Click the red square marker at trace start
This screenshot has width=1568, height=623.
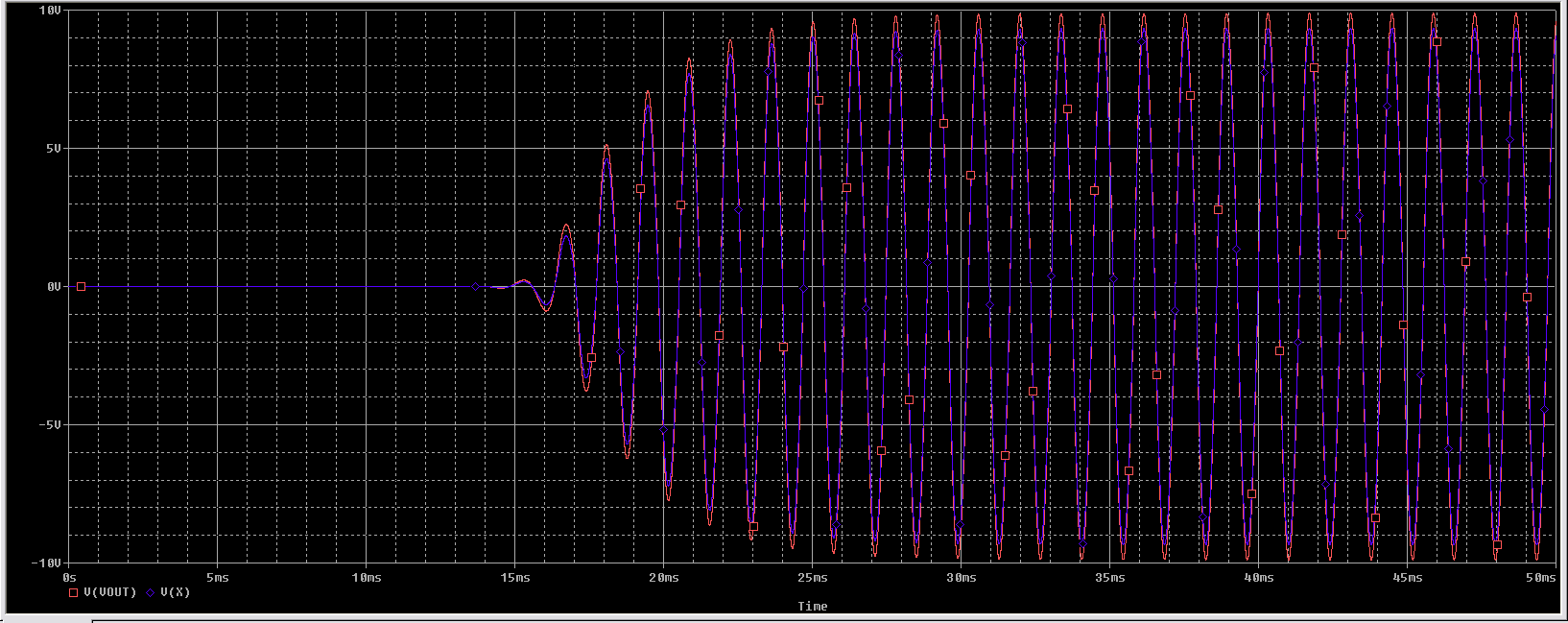coord(81,287)
